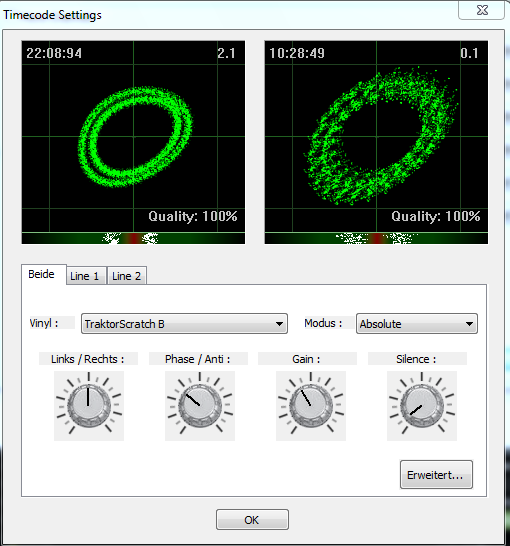This screenshot has height=546, width=510.
Task: Open the Erweitert advanced settings
Action: pos(436,475)
